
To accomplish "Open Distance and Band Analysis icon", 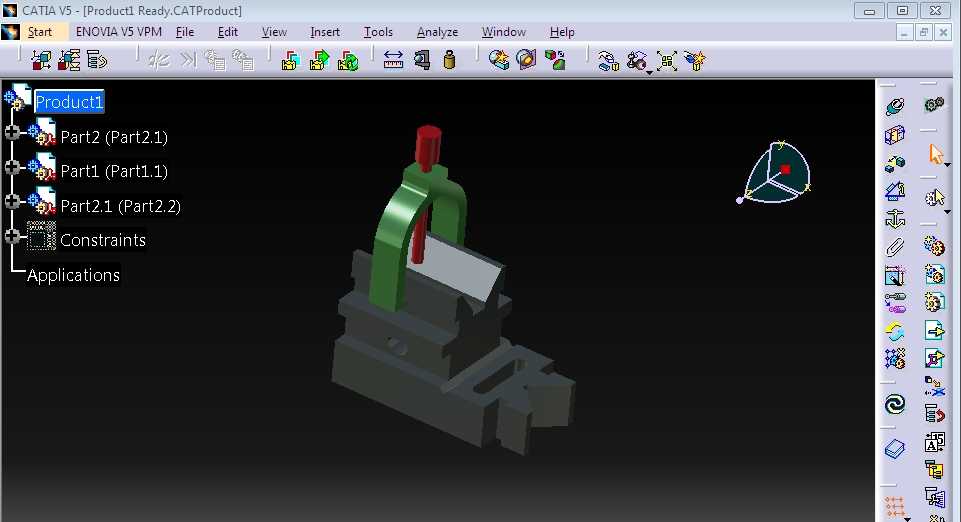I will [x=555, y=60].
